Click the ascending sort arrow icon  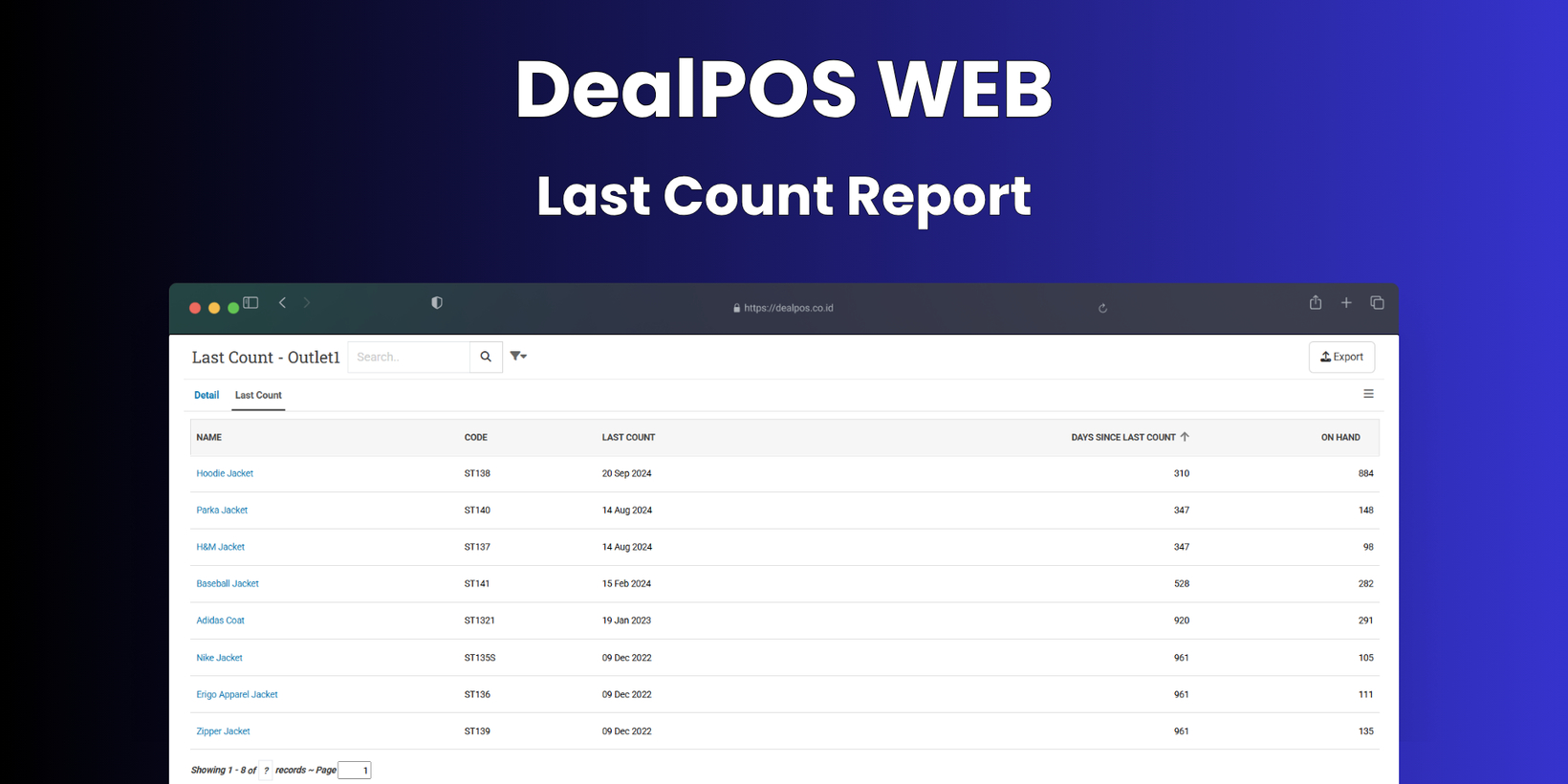(x=1185, y=436)
